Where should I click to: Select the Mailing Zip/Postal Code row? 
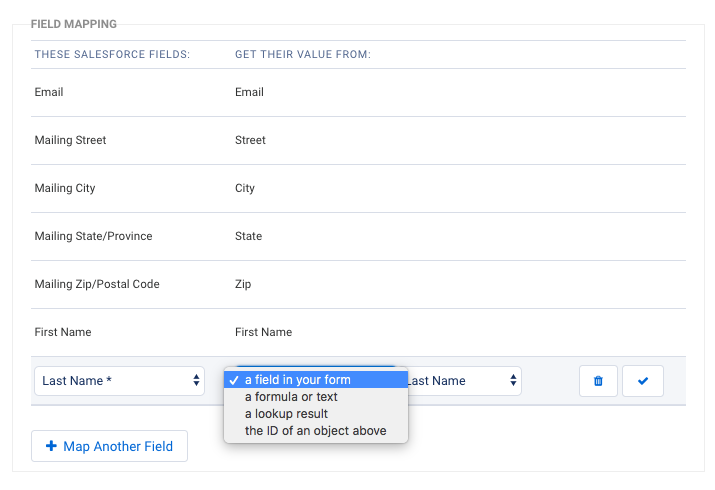(358, 284)
